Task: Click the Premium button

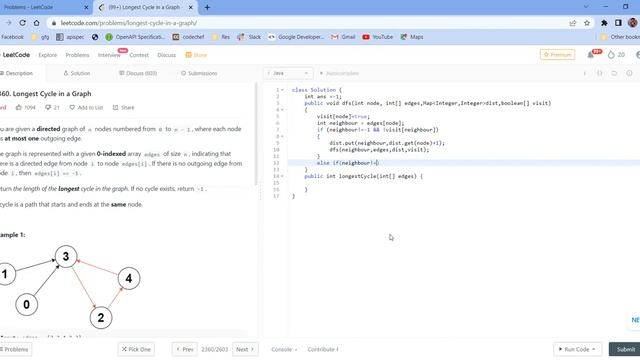Action: pyautogui.click(x=558, y=55)
